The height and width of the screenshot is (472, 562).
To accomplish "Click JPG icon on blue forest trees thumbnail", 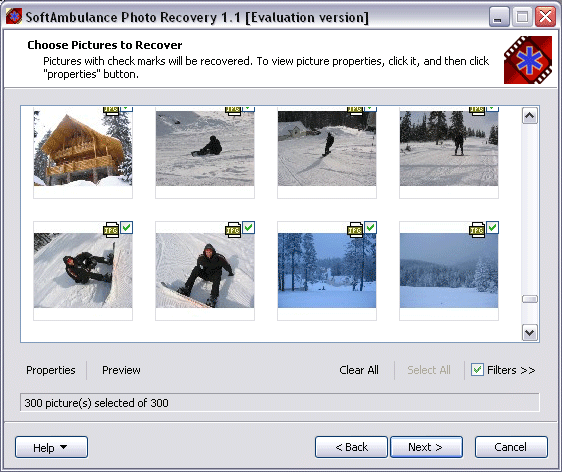I will coord(355,229).
